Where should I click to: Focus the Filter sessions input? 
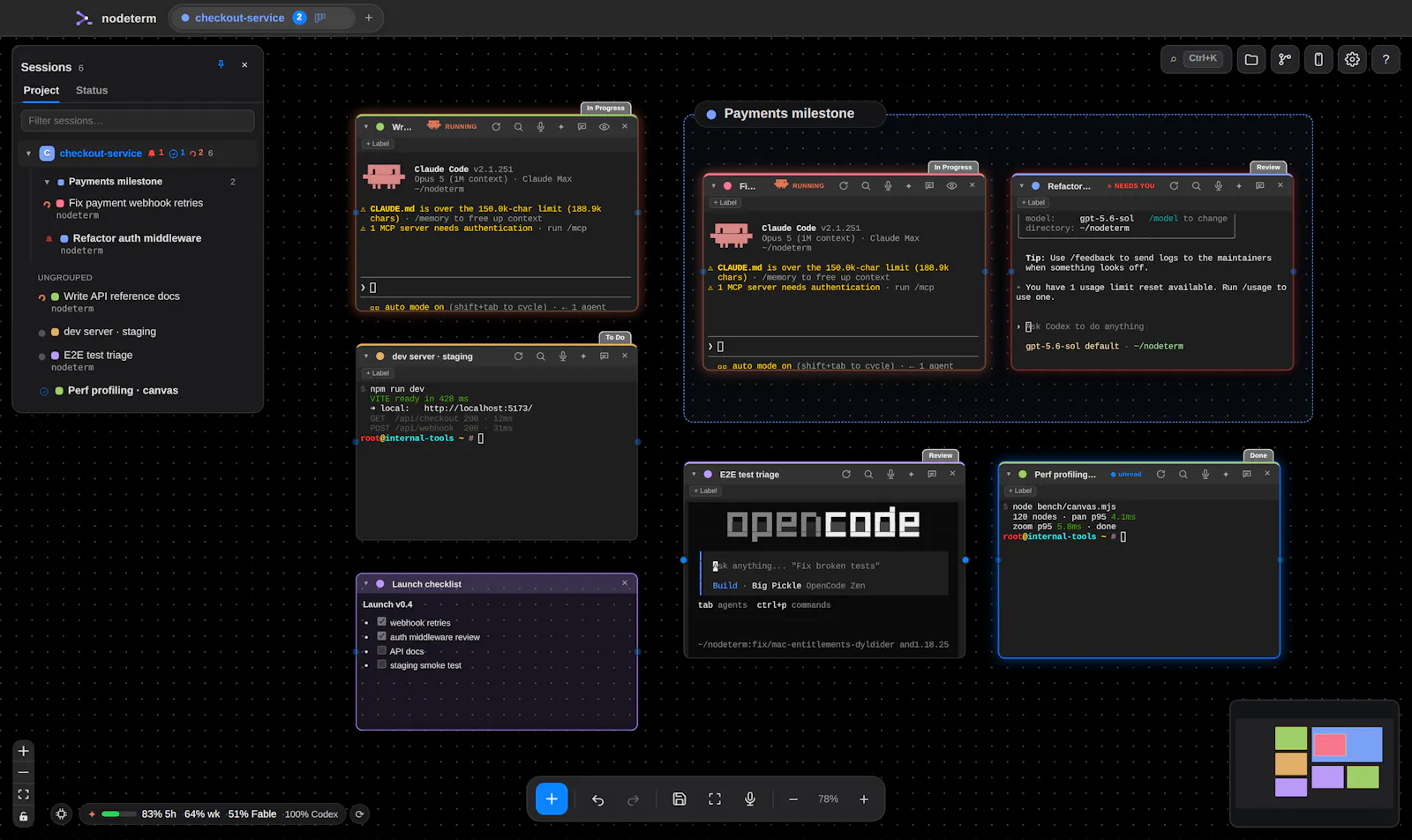click(138, 120)
